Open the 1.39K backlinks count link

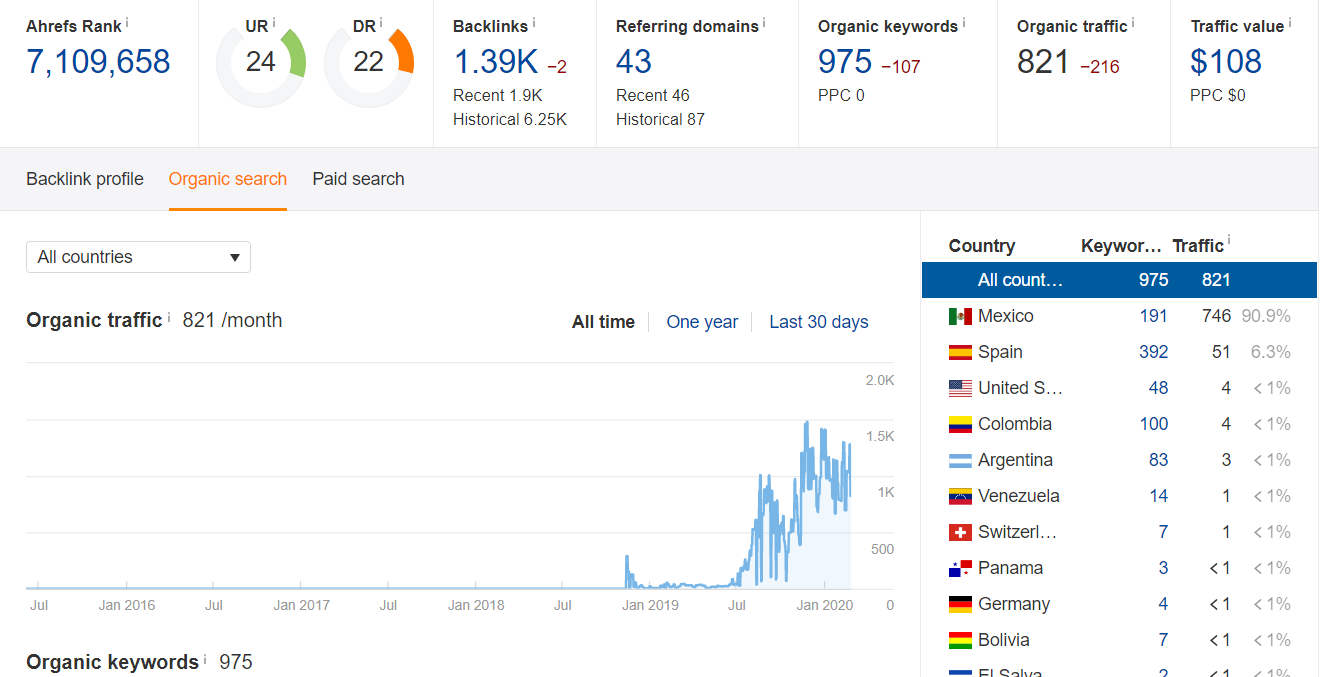pyautogui.click(x=496, y=62)
